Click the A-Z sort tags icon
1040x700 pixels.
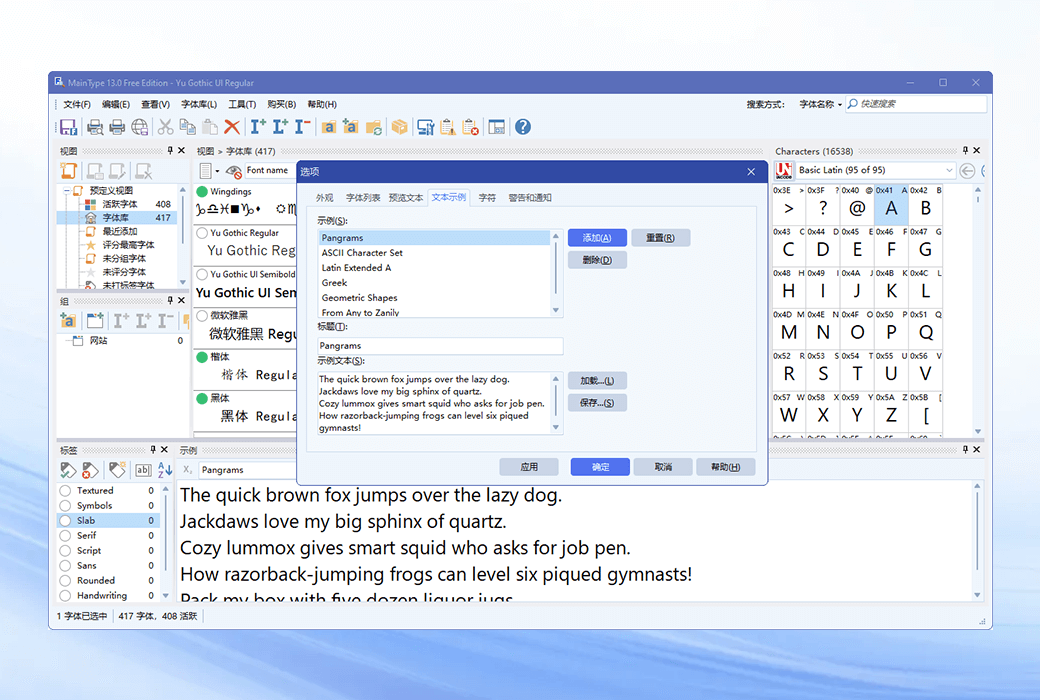[165, 470]
